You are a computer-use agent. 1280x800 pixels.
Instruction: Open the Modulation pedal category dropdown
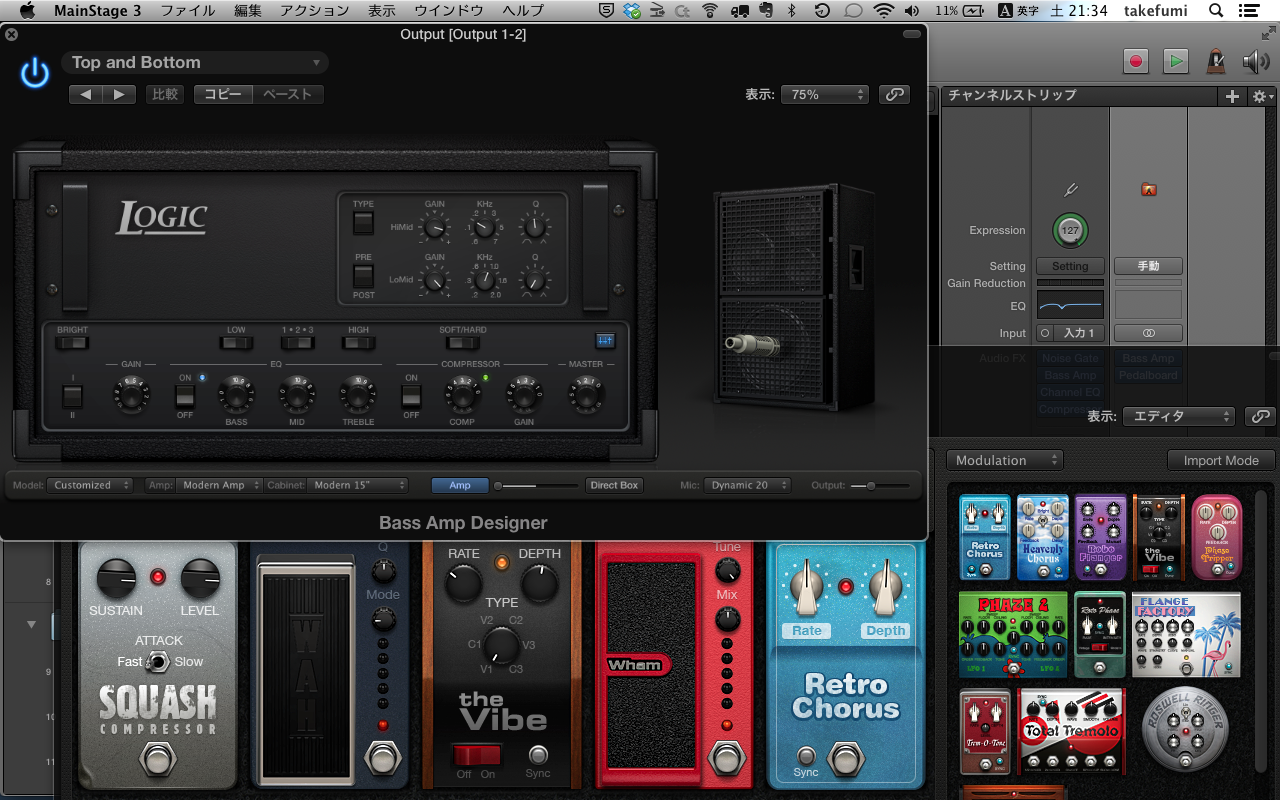pos(1004,460)
